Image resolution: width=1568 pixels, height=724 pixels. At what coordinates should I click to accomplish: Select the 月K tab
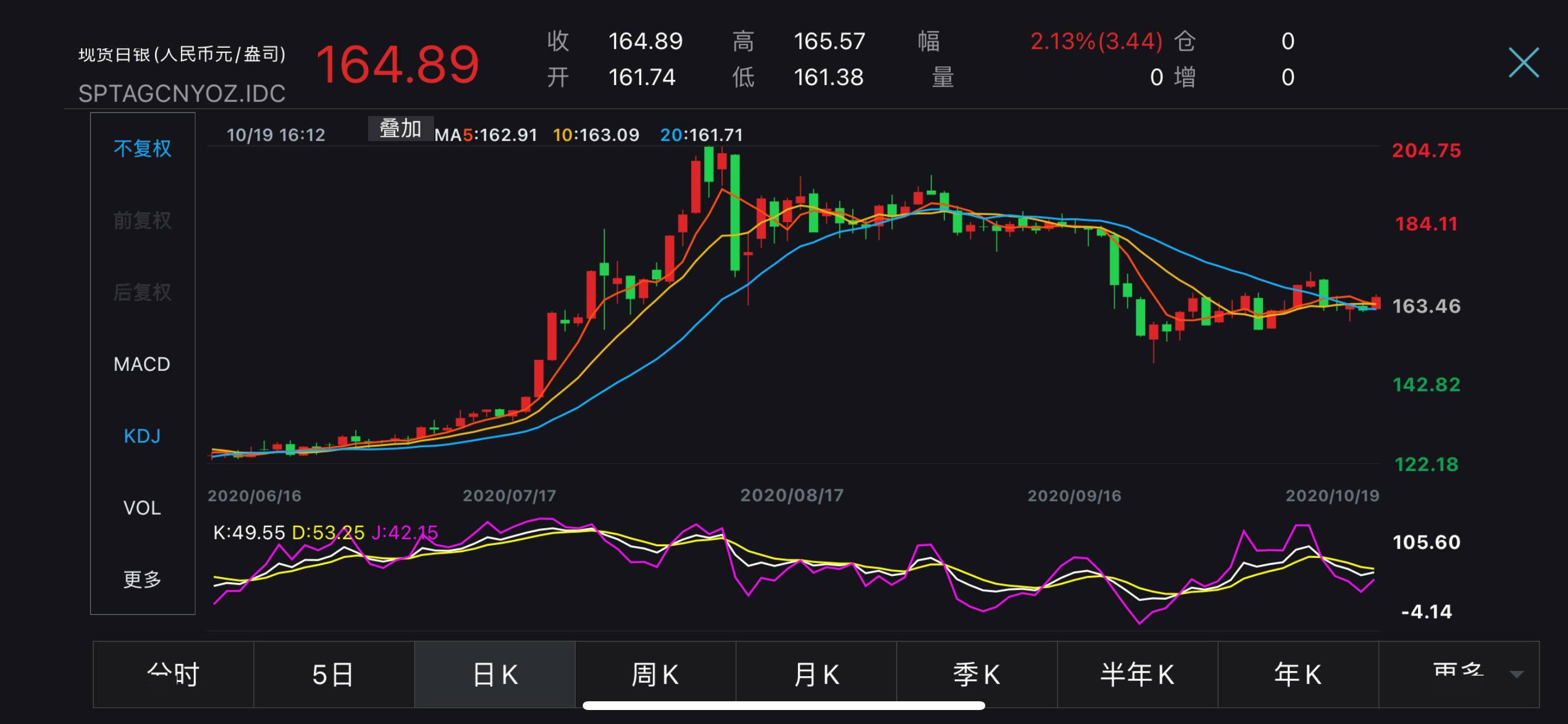pos(816,674)
